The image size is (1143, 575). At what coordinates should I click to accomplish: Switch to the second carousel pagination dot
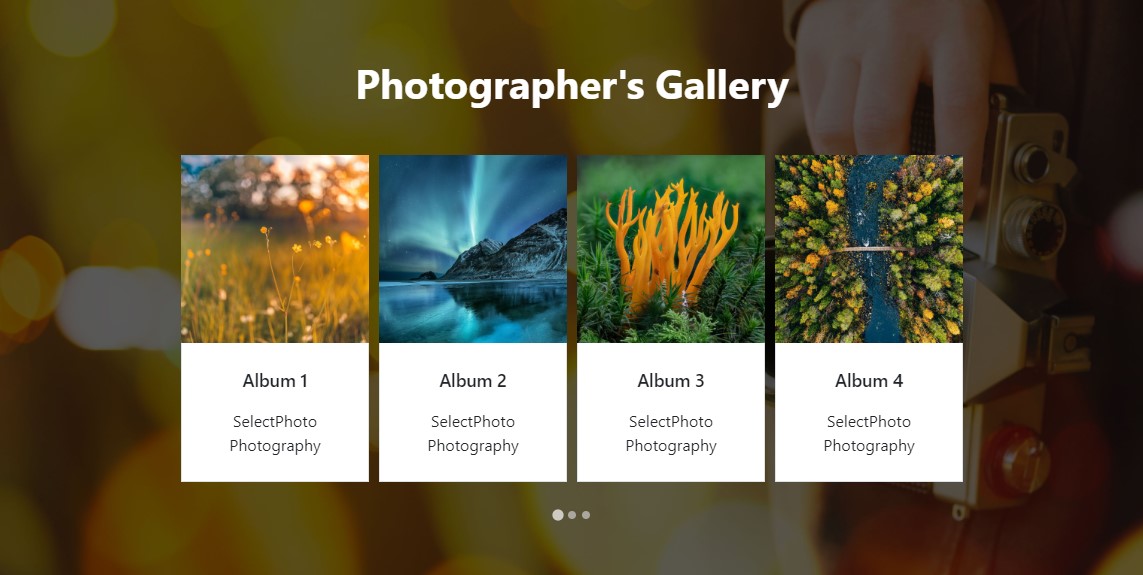[572, 515]
